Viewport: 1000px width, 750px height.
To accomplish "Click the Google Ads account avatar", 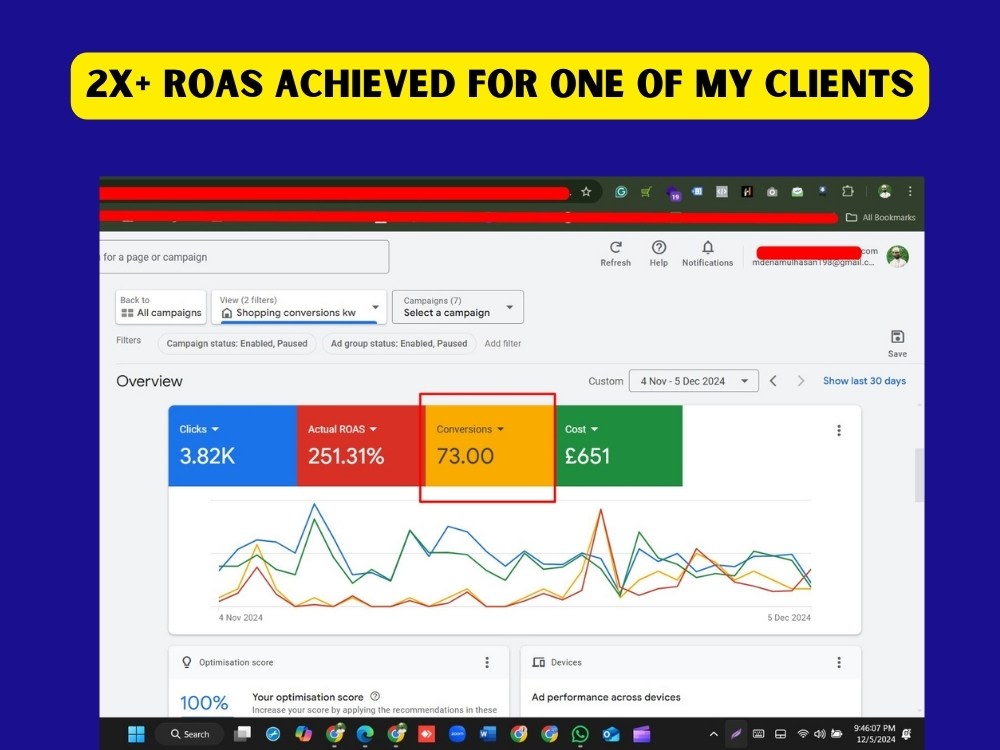I will coord(897,256).
